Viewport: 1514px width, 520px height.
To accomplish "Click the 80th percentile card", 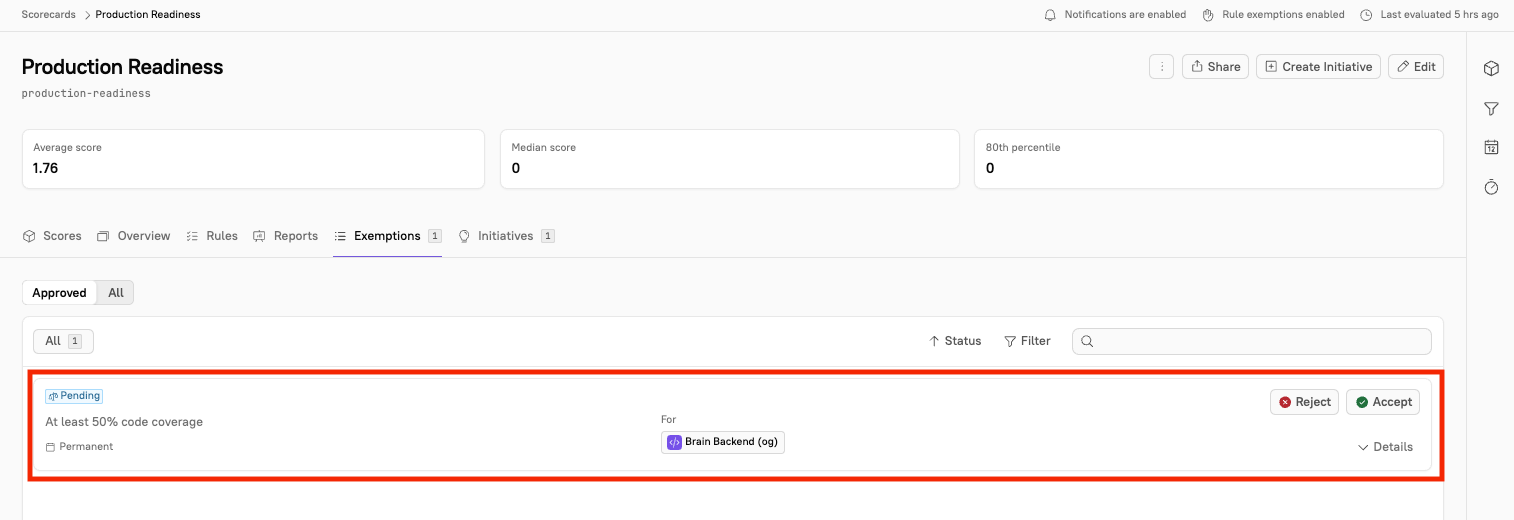I will tap(1209, 159).
